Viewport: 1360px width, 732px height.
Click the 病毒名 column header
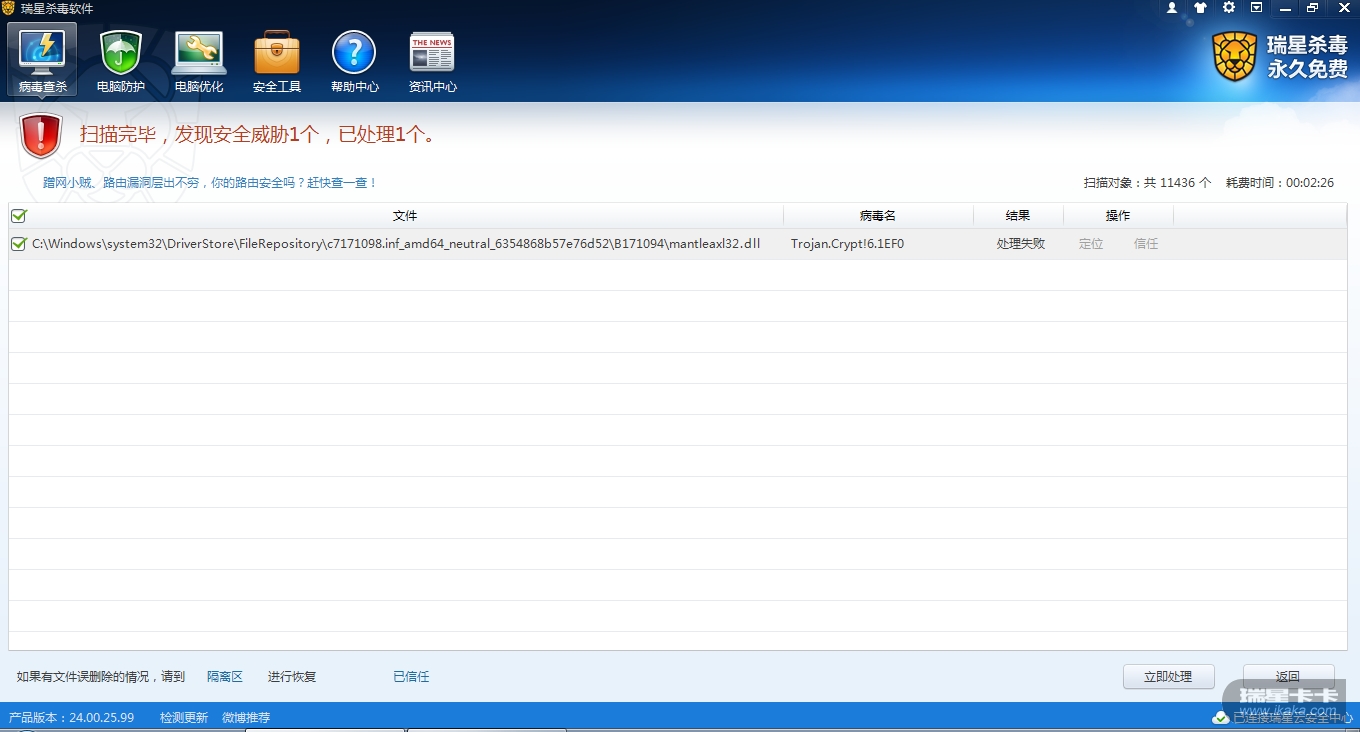878,216
